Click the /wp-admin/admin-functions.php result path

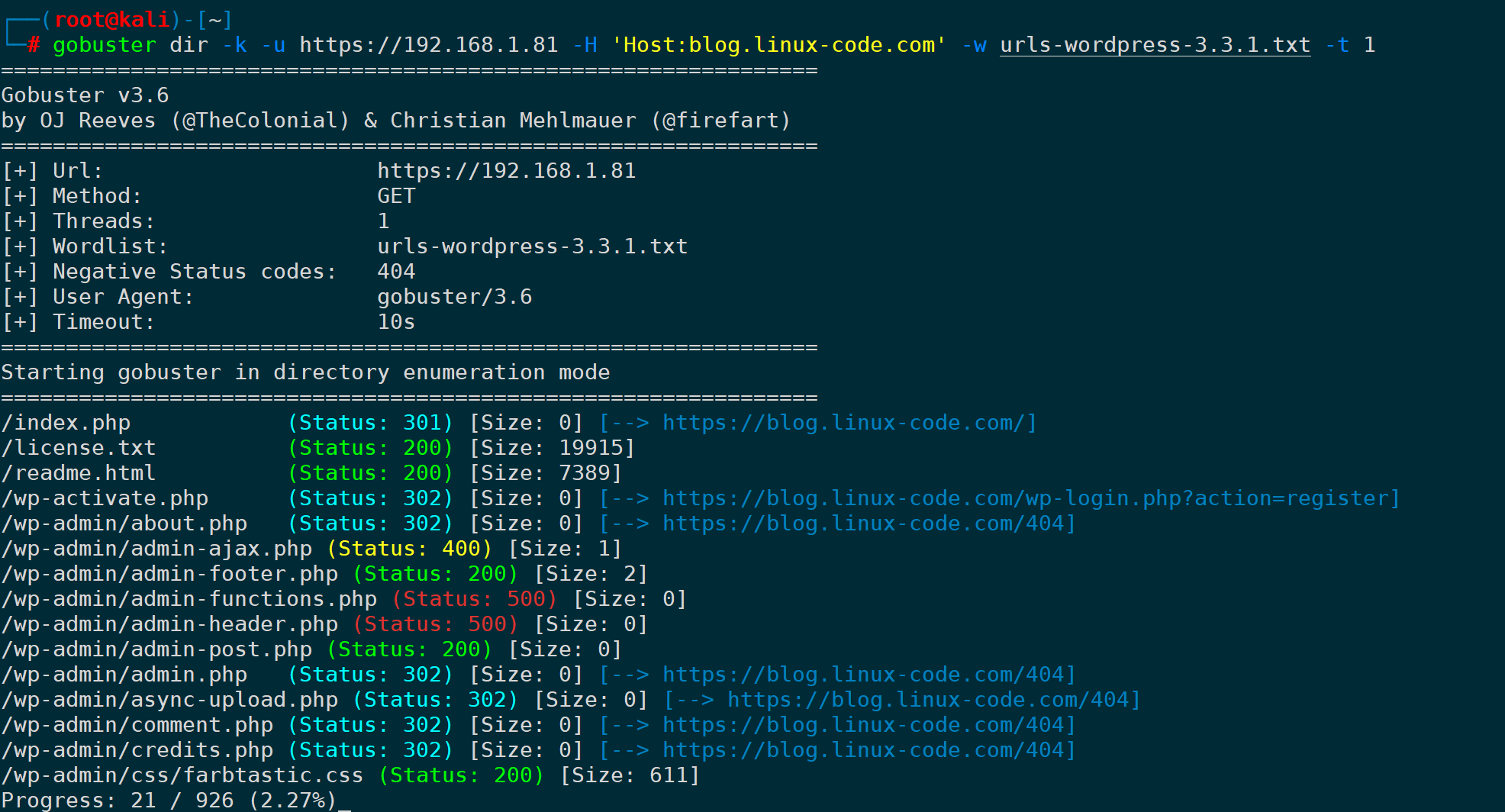click(189, 599)
